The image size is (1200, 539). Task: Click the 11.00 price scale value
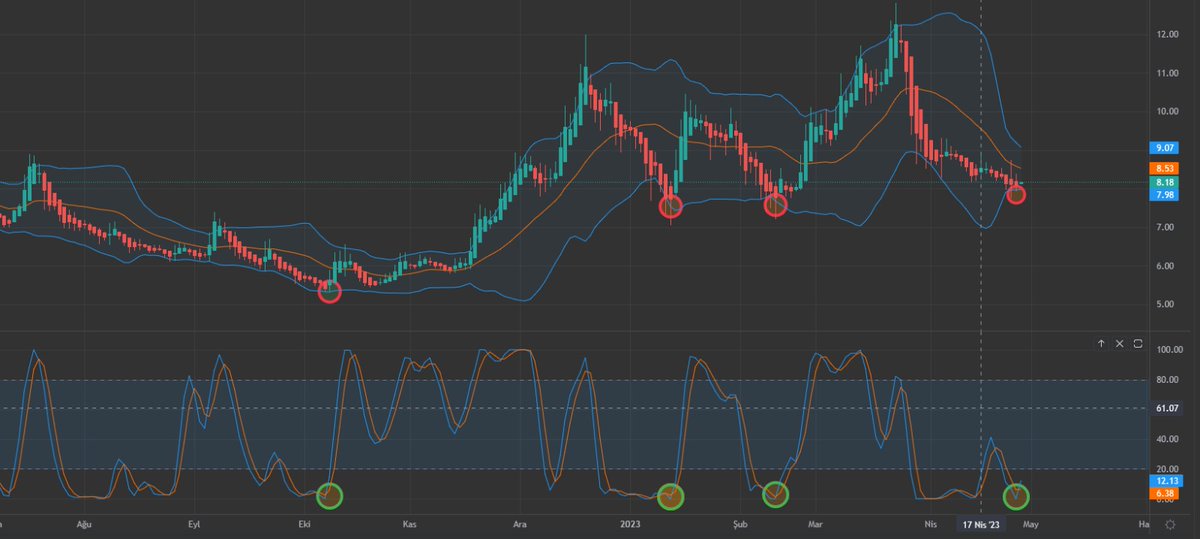[x=1169, y=73]
